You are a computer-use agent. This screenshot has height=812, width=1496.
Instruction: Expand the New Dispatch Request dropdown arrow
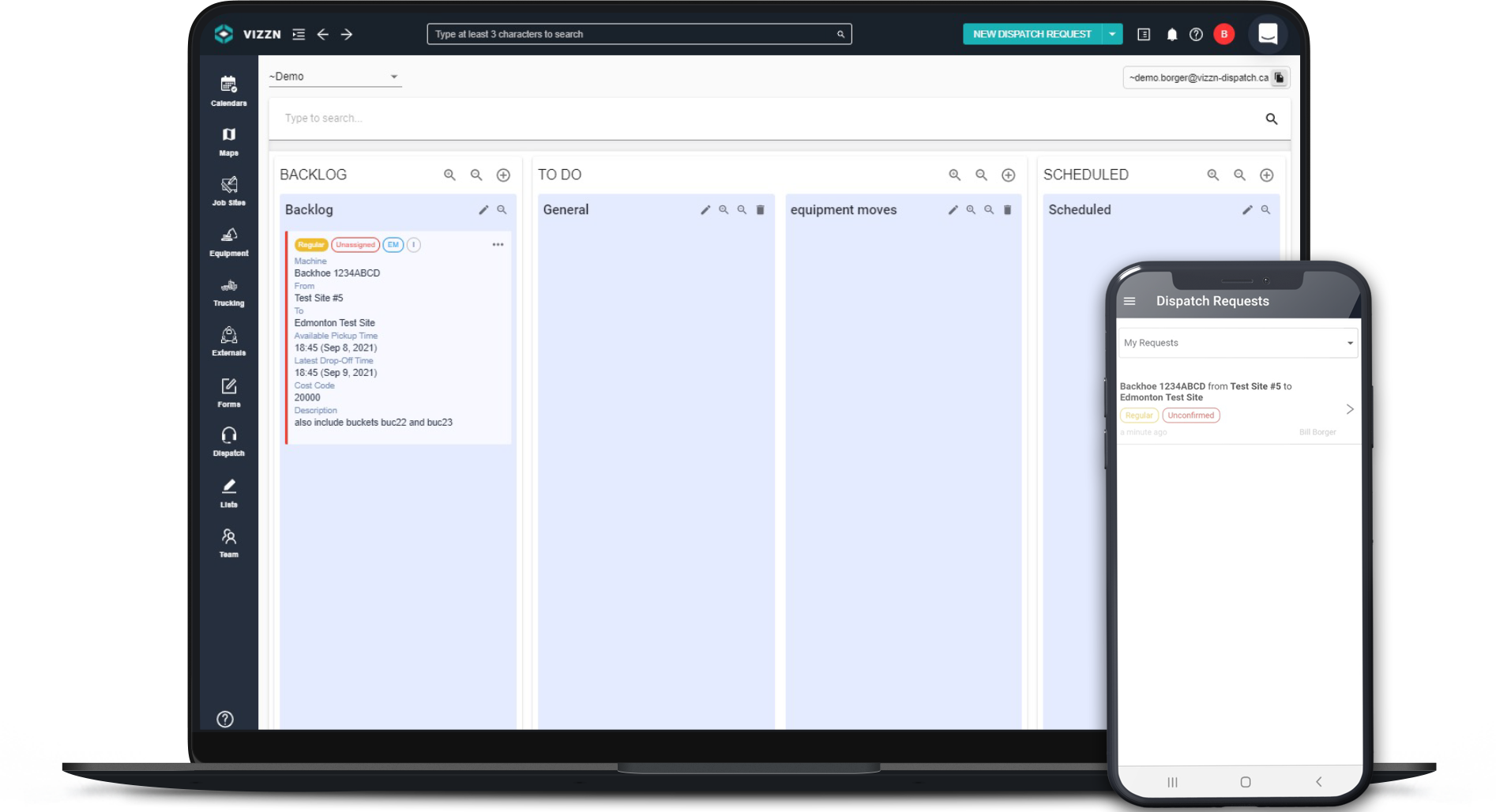pyautogui.click(x=1112, y=34)
